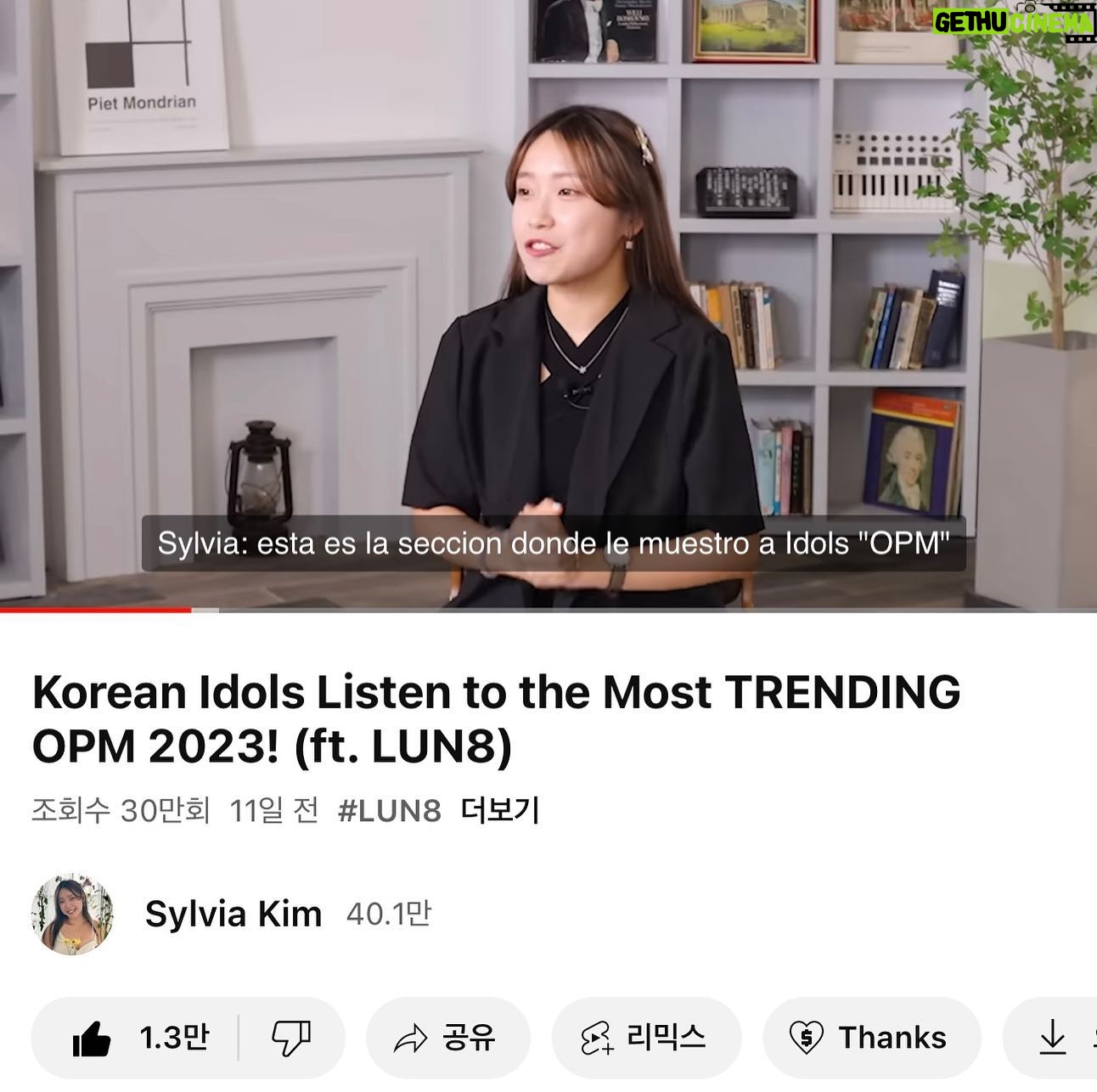Click the GETHU CINEMA watermark logo

(1012, 21)
